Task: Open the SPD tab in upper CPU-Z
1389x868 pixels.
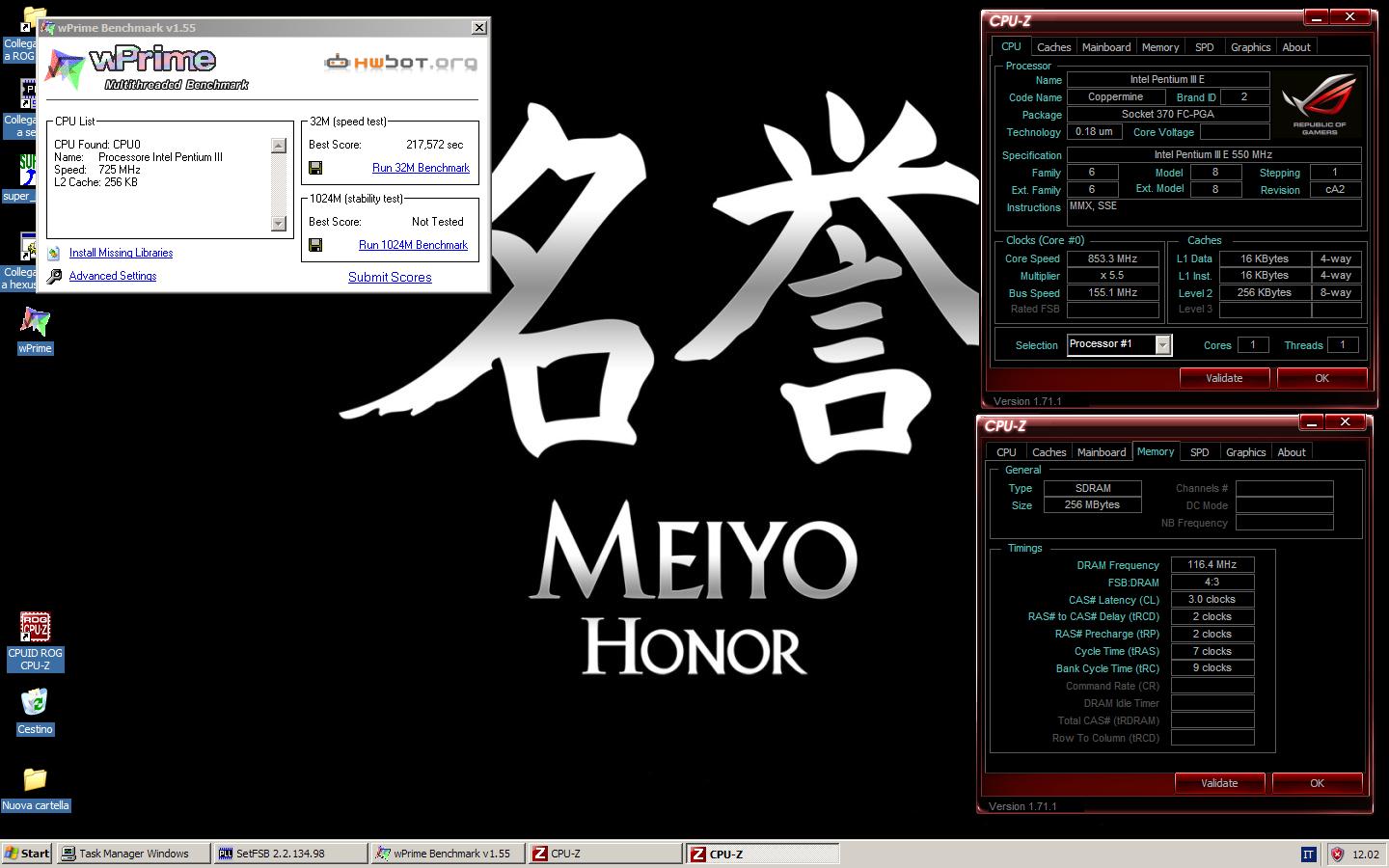Action: [x=1205, y=47]
